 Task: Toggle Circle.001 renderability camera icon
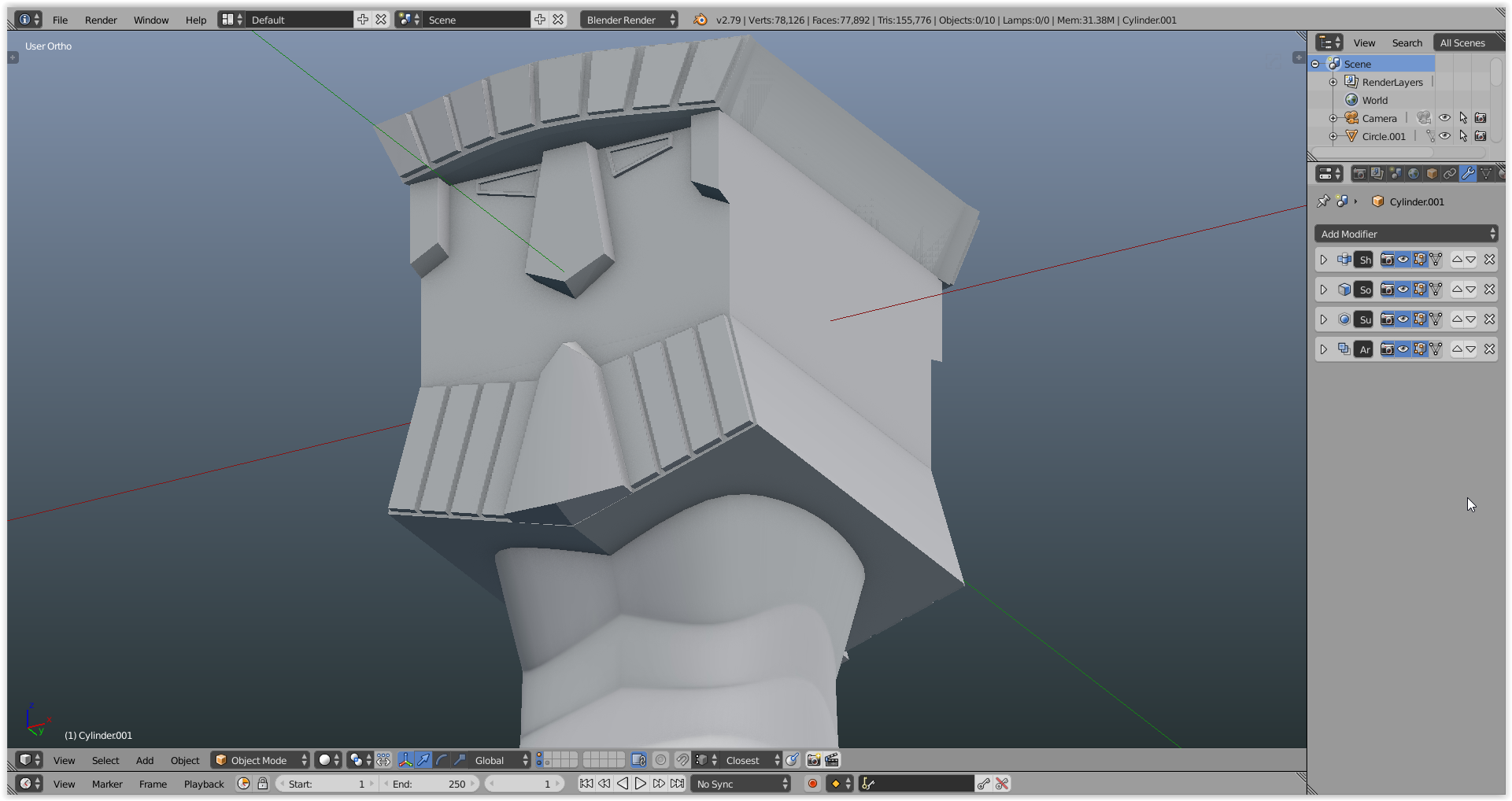[x=1481, y=136]
